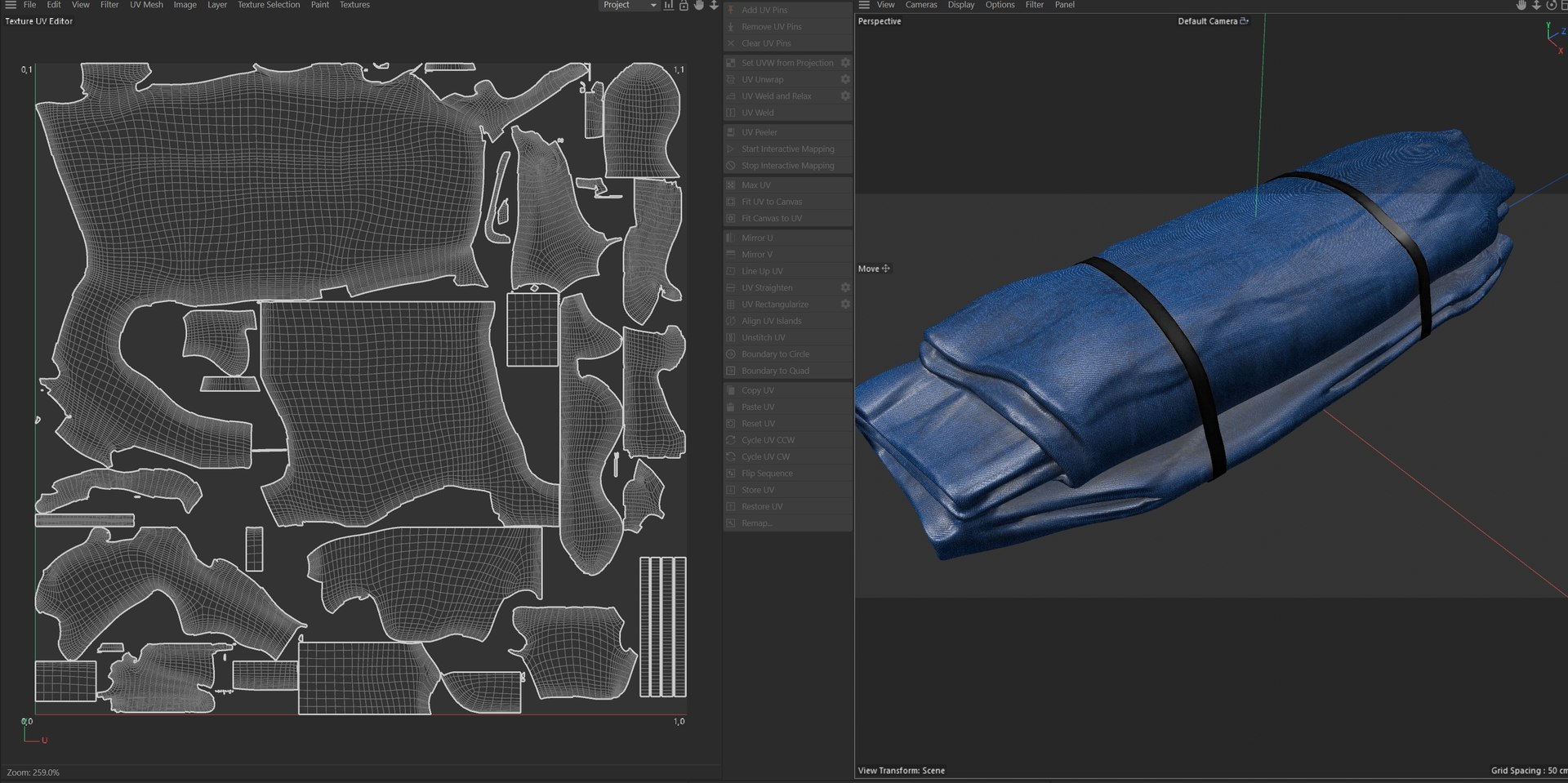
Task: Open the Project dropdown
Action: (629, 5)
